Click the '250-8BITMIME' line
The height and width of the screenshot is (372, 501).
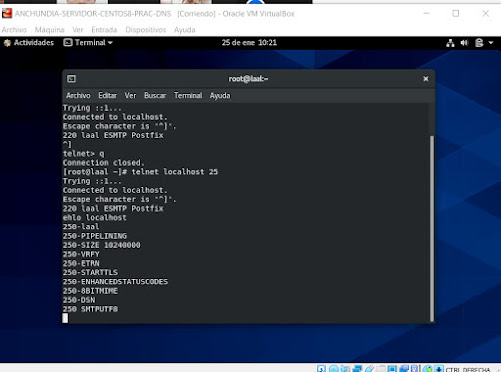pos(90,291)
